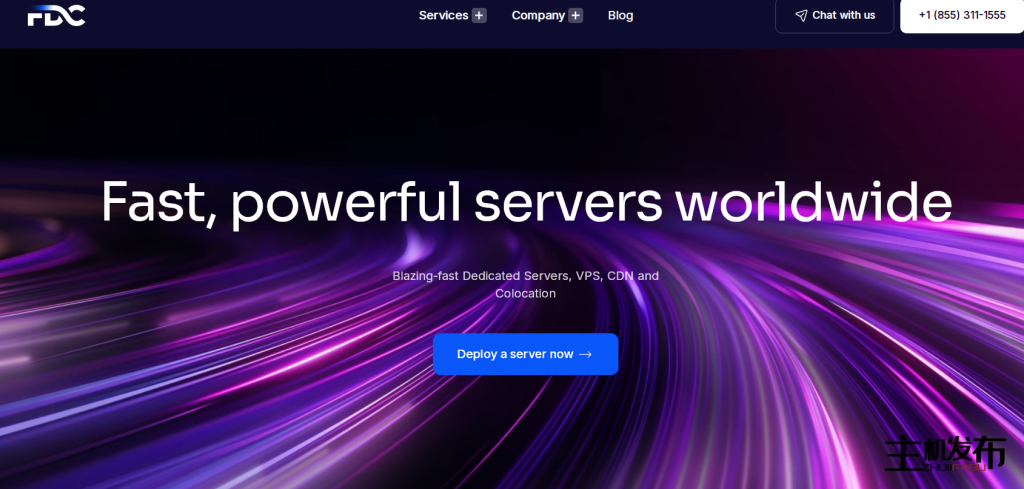This screenshot has height=489, width=1024.
Task: Click the word 'worldwide' in the headline
Action: 813,202
